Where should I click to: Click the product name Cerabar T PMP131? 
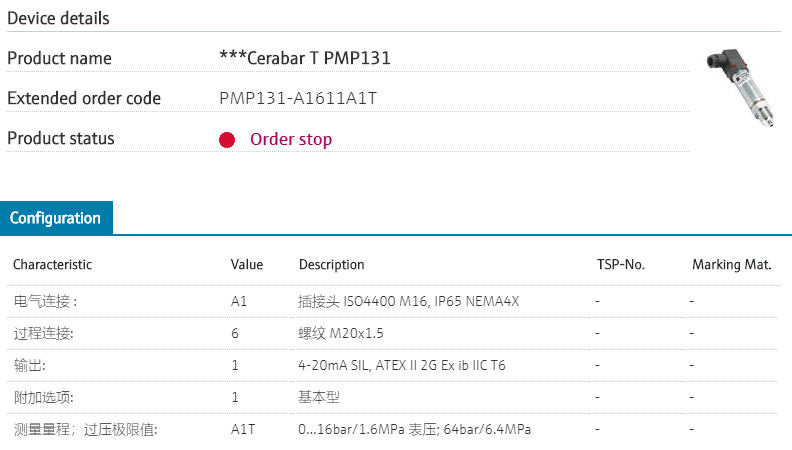[304, 58]
